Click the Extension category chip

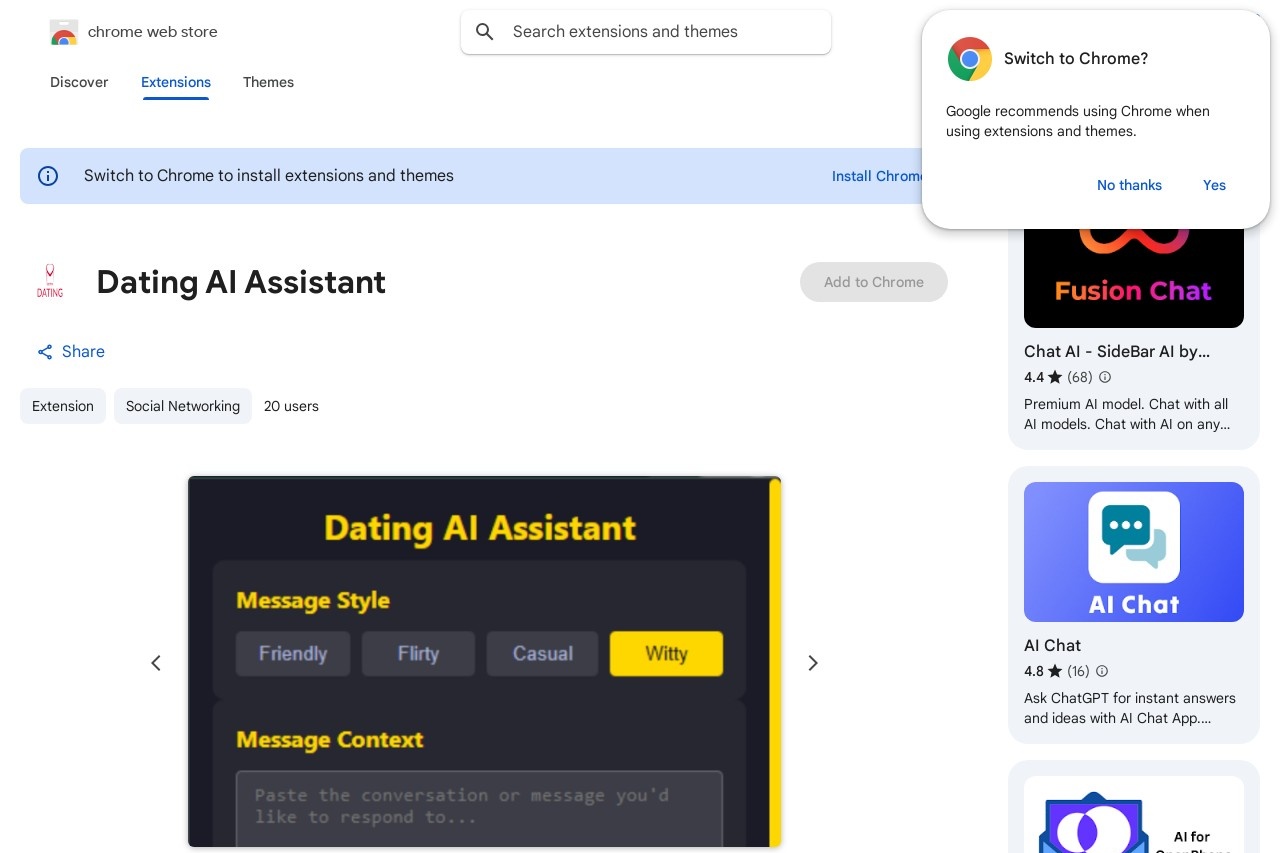(x=63, y=406)
